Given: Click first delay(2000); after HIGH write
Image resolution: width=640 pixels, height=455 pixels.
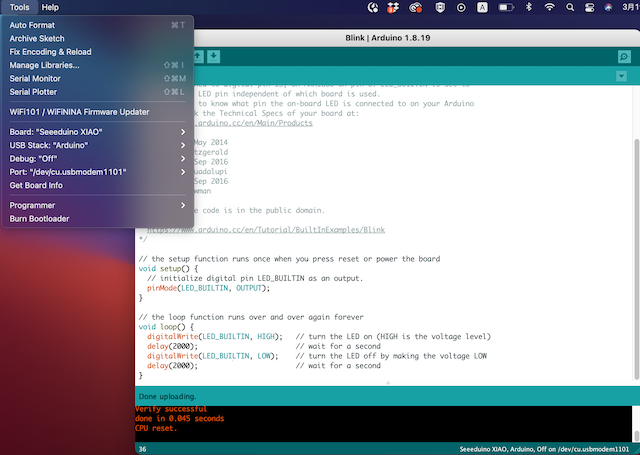Looking at the screenshot, I should coord(172,346).
